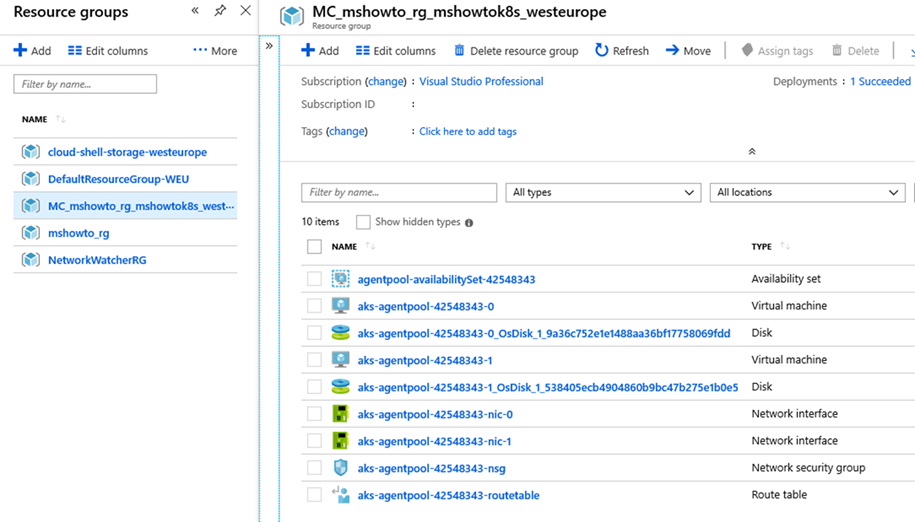The height and width of the screenshot is (522, 915).
Task: Click the network security group shield icon
Action: click(x=340, y=468)
